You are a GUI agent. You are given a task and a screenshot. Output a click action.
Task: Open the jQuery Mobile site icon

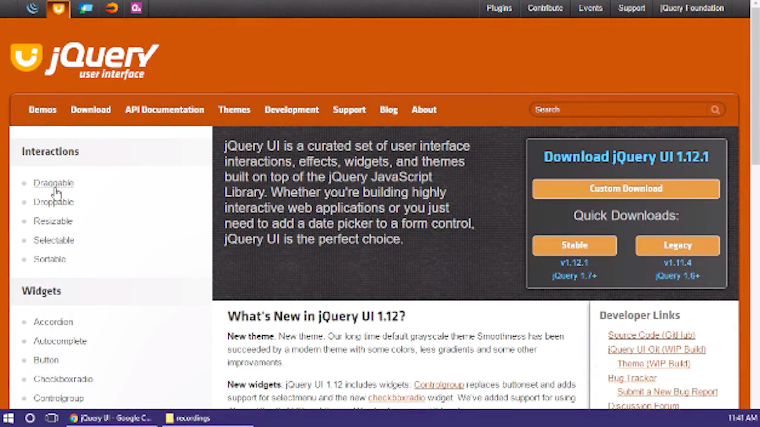tap(85, 8)
